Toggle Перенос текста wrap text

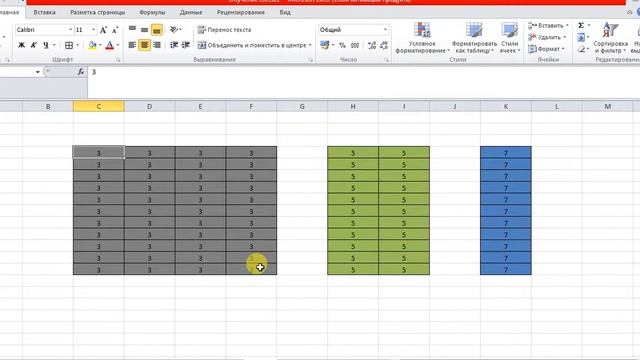pos(224,29)
